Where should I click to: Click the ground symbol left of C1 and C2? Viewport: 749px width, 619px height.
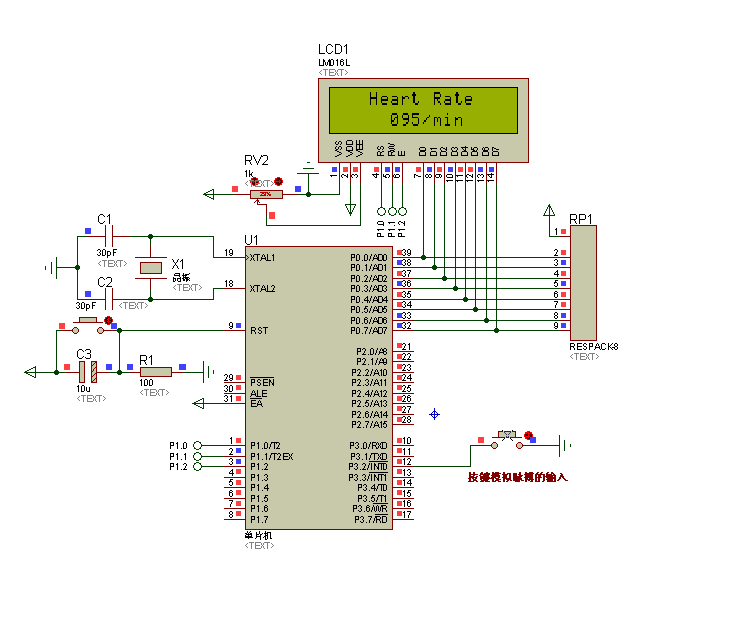(52, 267)
